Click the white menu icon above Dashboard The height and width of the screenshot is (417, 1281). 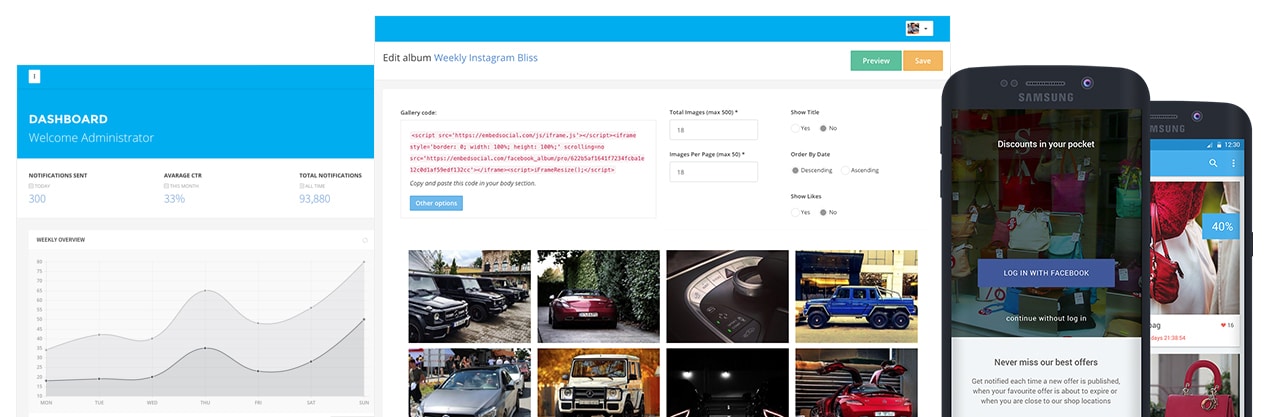(35, 77)
